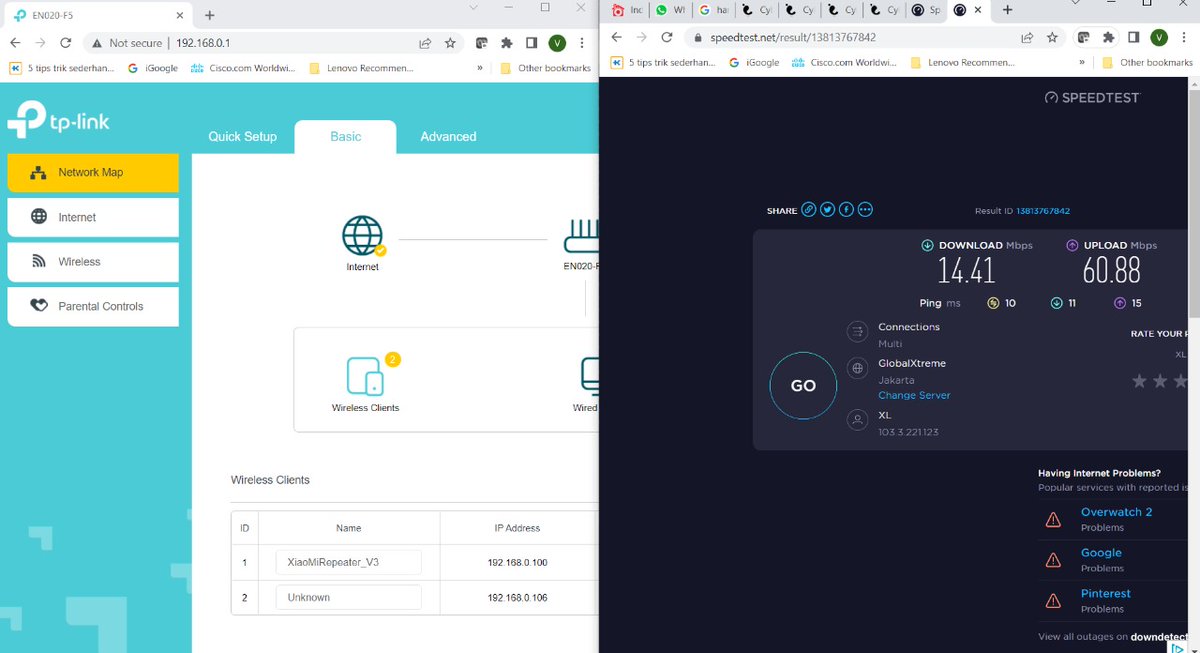The width and height of the screenshot is (1200, 653).
Task: Click the GO button on Speedtest
Action: tap(803, 385)
